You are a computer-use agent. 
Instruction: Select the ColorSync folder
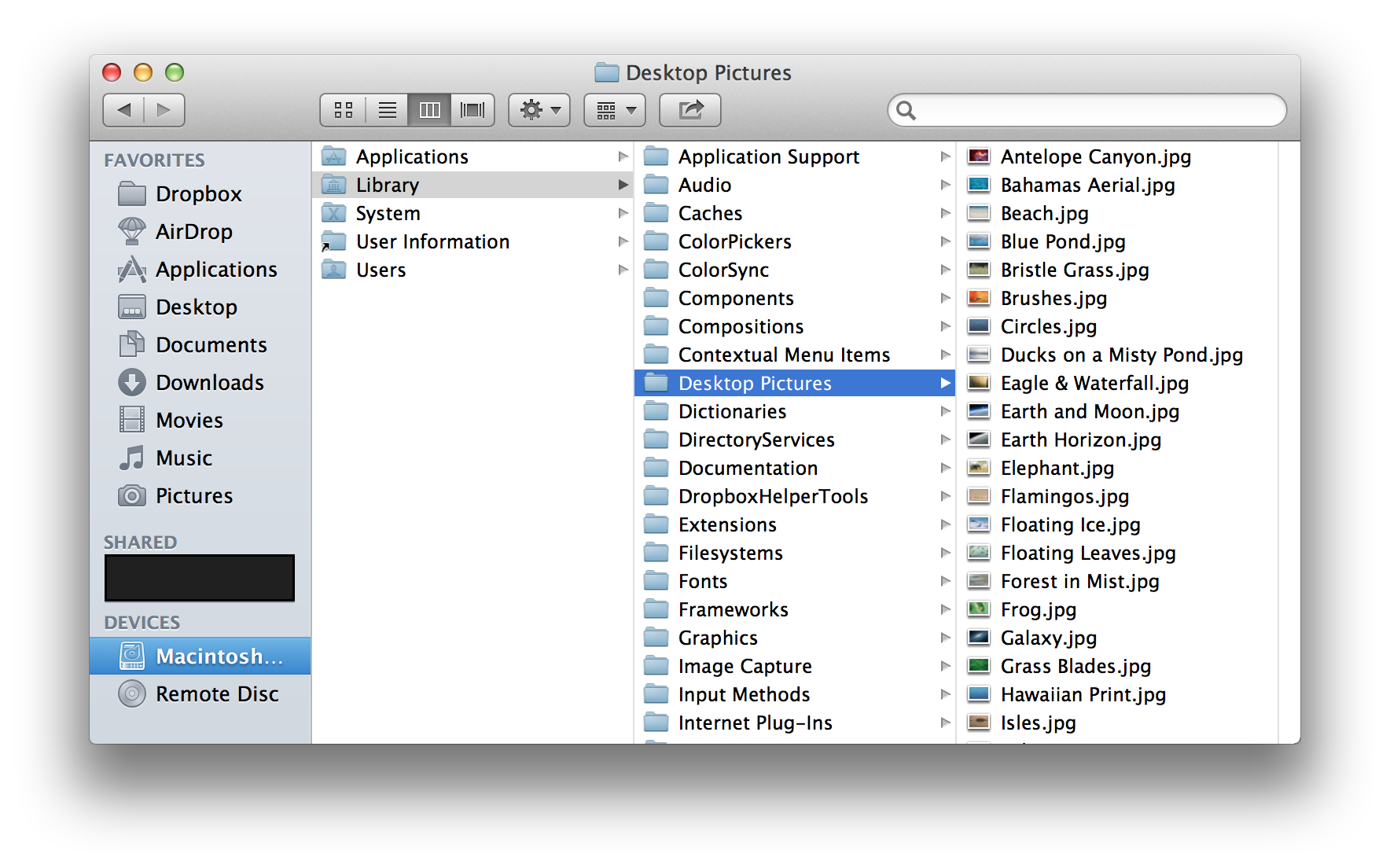click(x=795, y=270)
